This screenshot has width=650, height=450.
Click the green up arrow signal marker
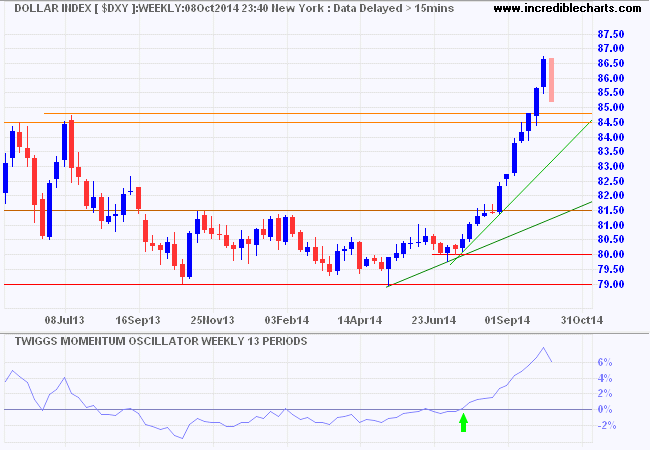pyautogui.click(x=463, y=423)
